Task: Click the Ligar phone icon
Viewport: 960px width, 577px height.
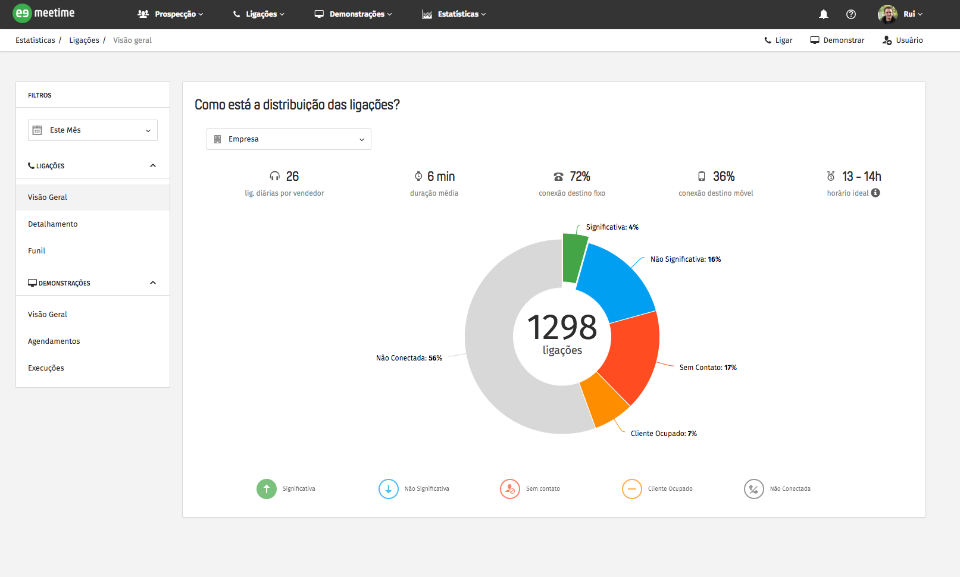Action: tap(768, 41)
